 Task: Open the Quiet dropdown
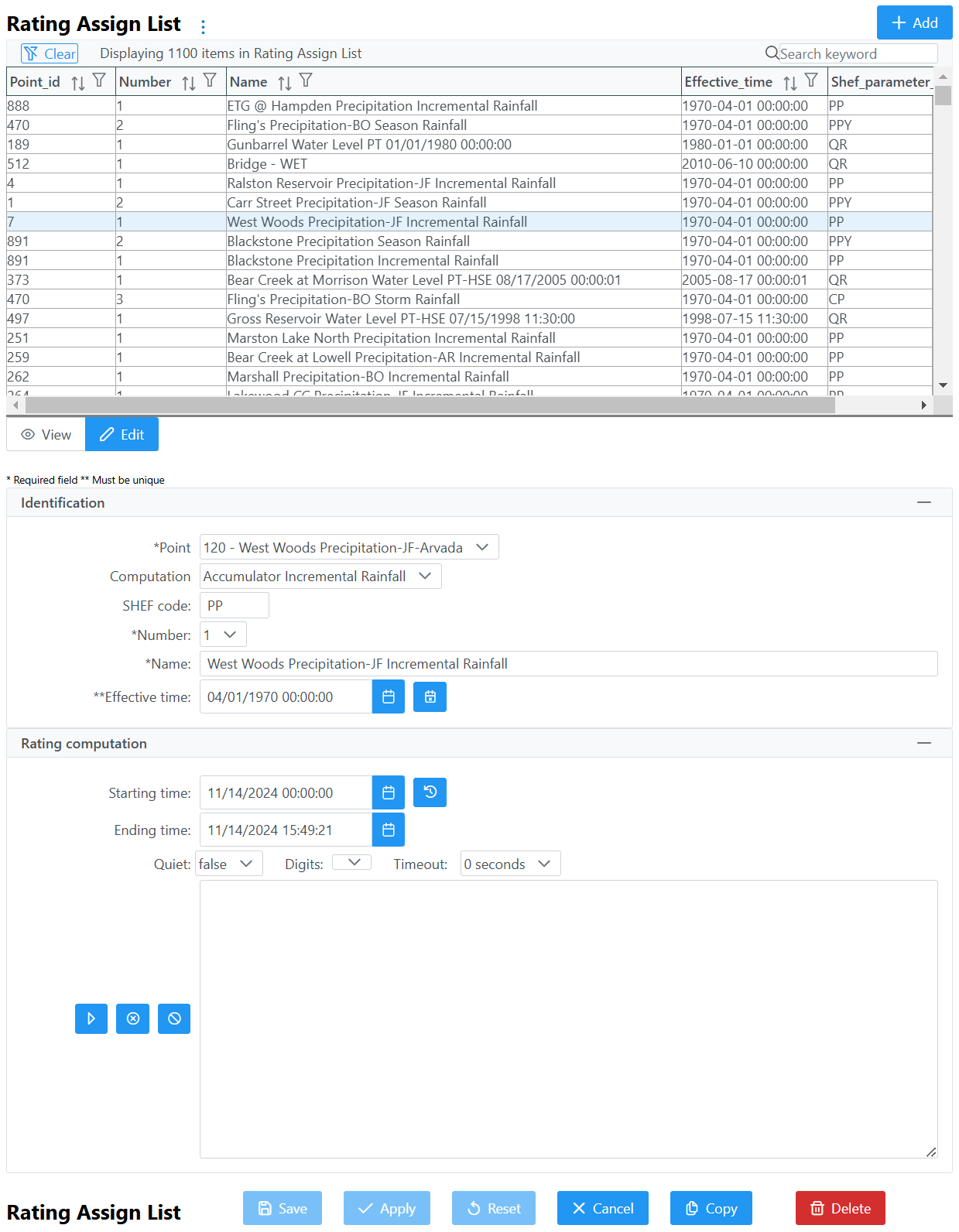(x=229, y=864)
